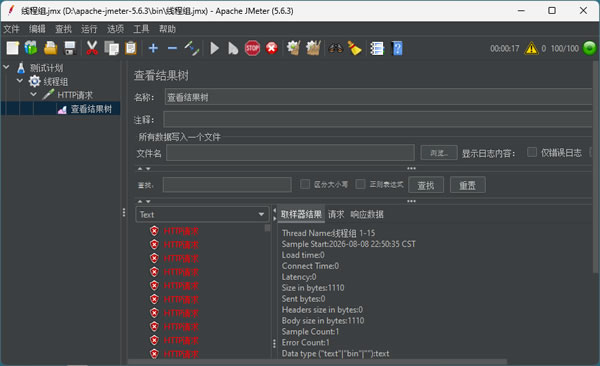The width and height of the screenshot is (600, 366).
Task: Open the Templates icon
Action: click(x=31, y=48)
